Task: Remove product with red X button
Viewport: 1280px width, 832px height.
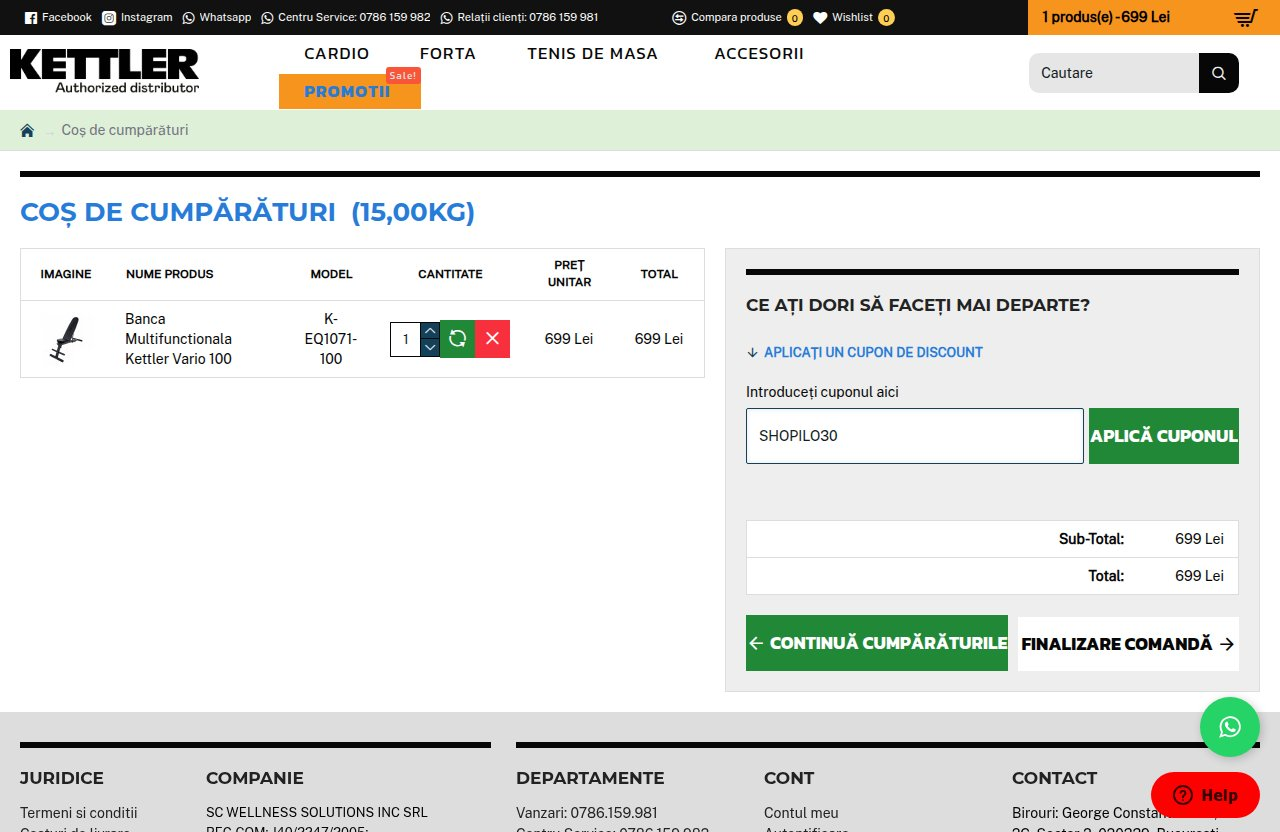Action: tap(492, 339)
